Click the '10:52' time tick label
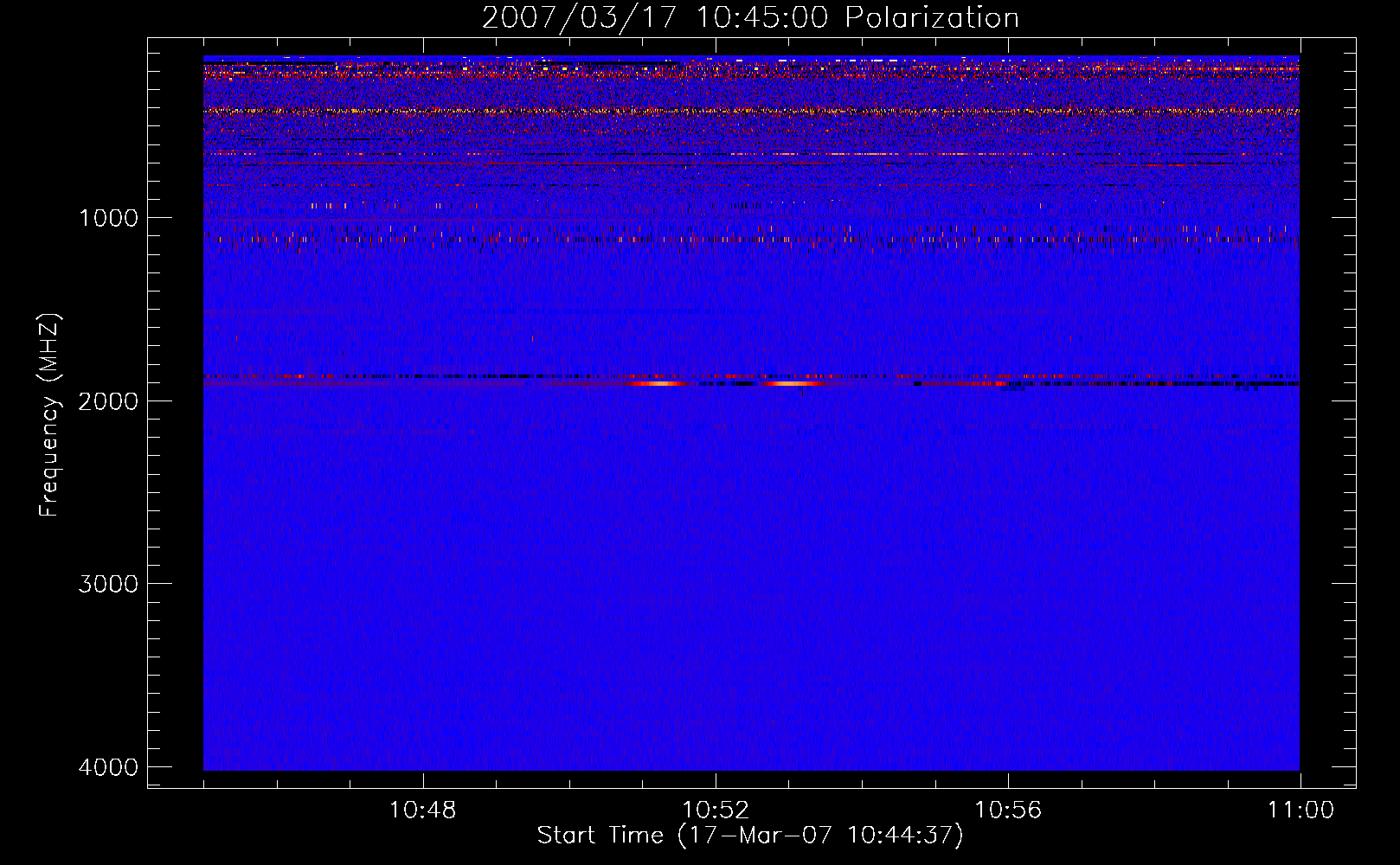 [716, 811]
